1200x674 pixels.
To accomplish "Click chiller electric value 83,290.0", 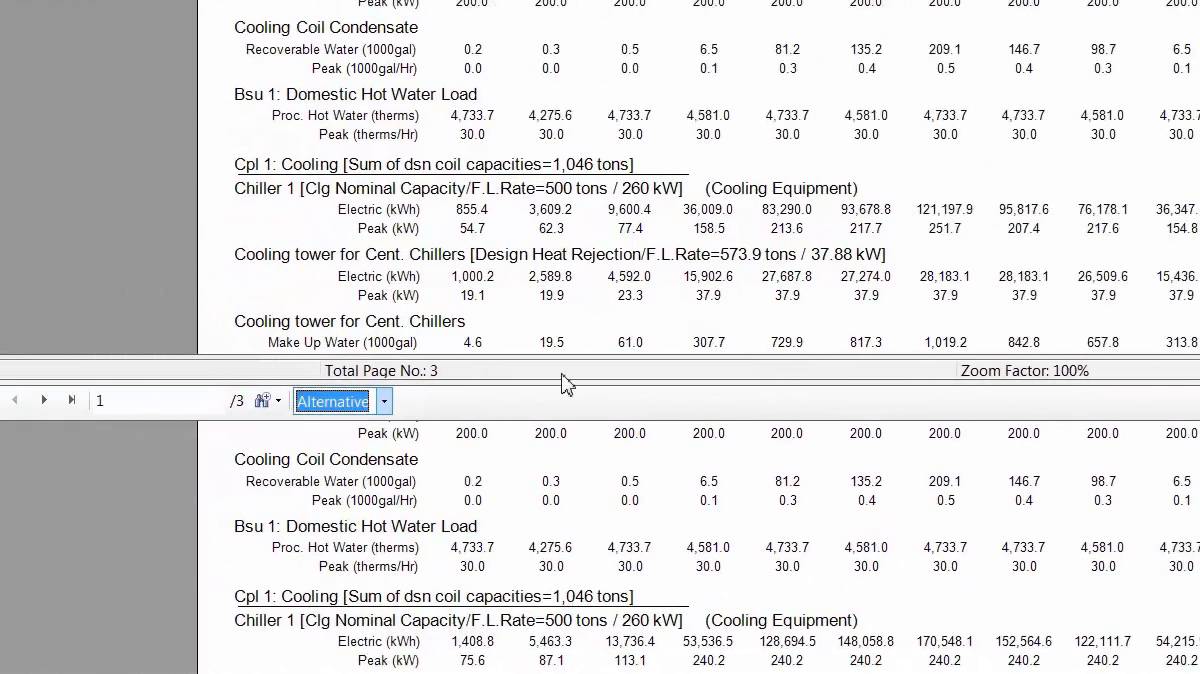I will click(x=787, y=209).
